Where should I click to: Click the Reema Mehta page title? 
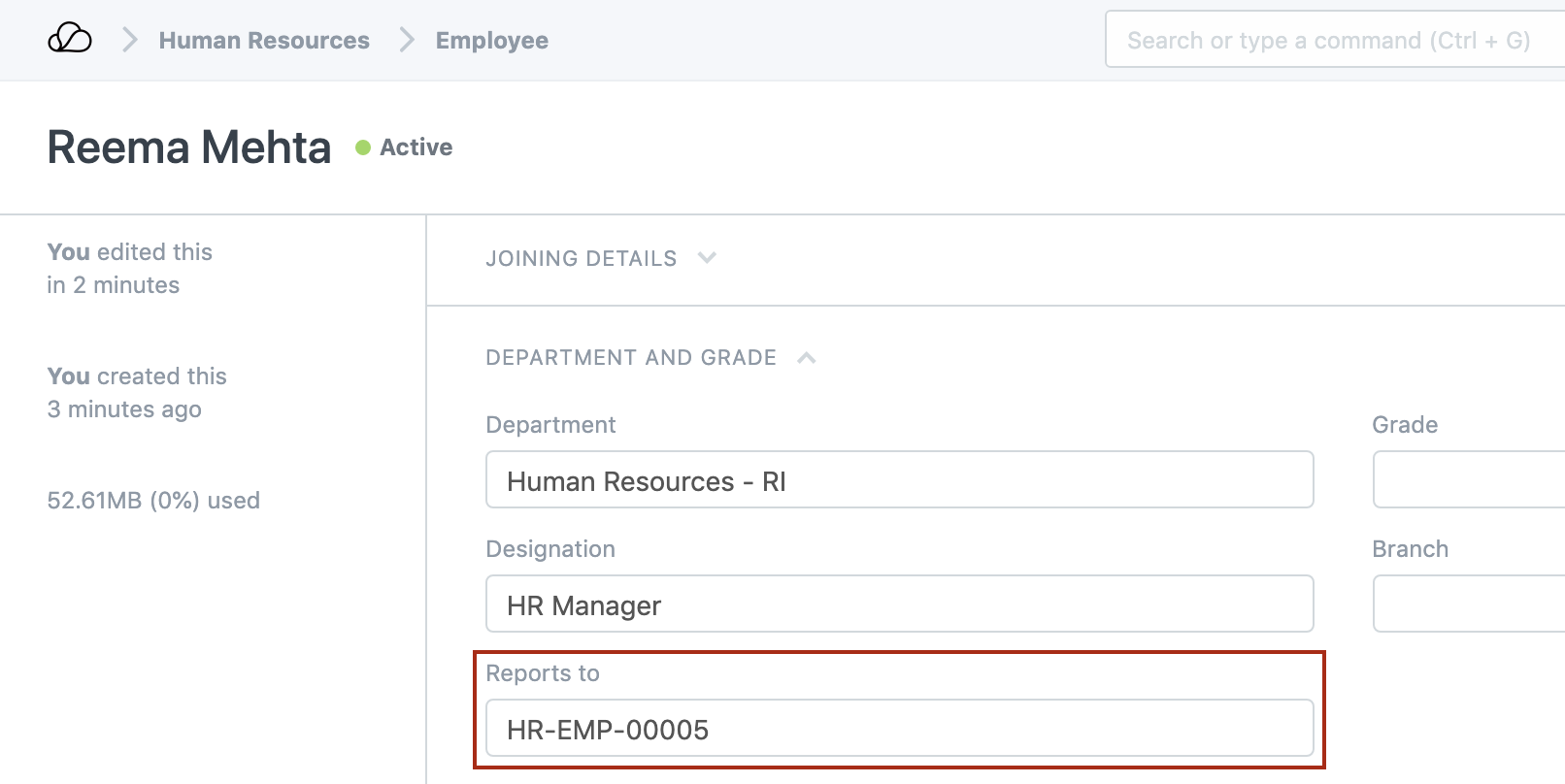189,147
